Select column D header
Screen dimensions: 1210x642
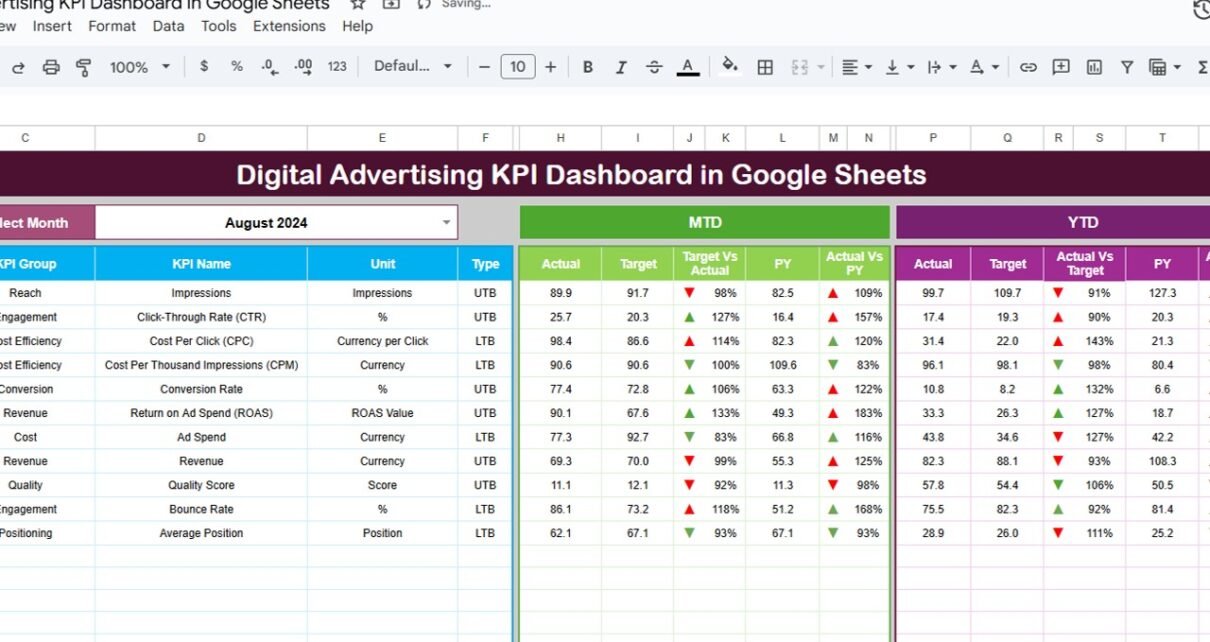coord(201,138)
